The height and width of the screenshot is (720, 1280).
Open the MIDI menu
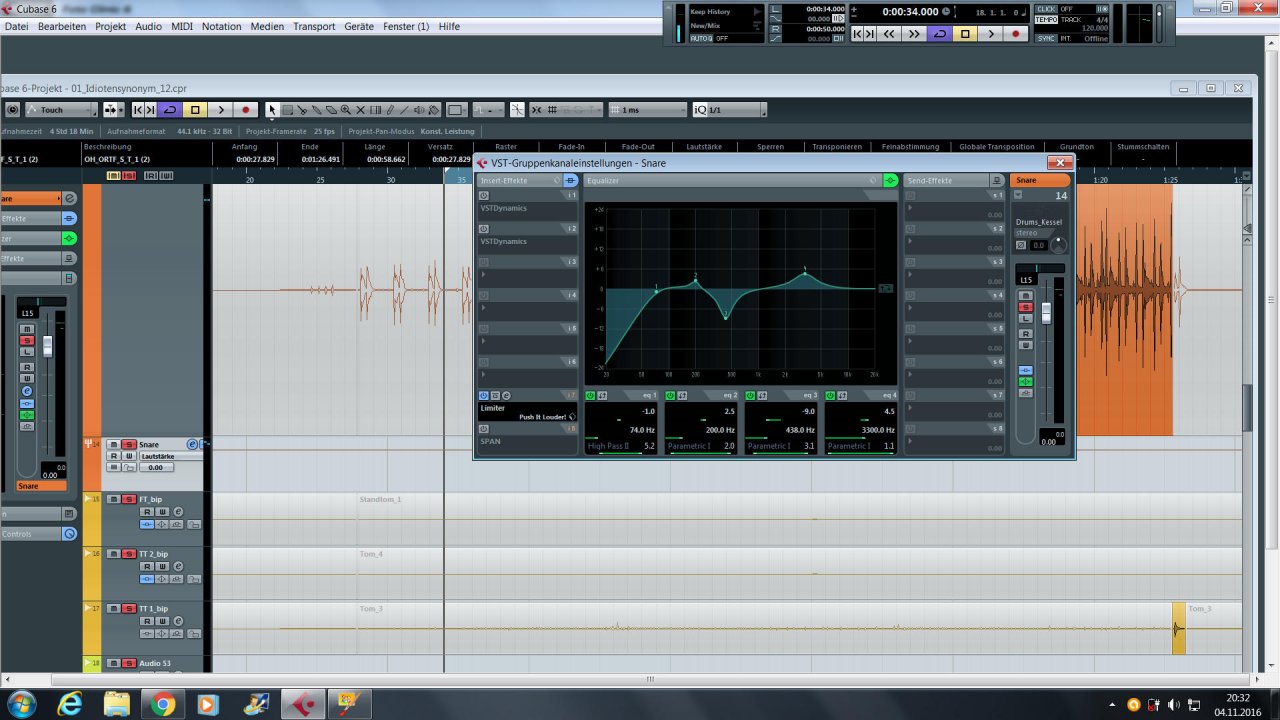coord(182,26)
